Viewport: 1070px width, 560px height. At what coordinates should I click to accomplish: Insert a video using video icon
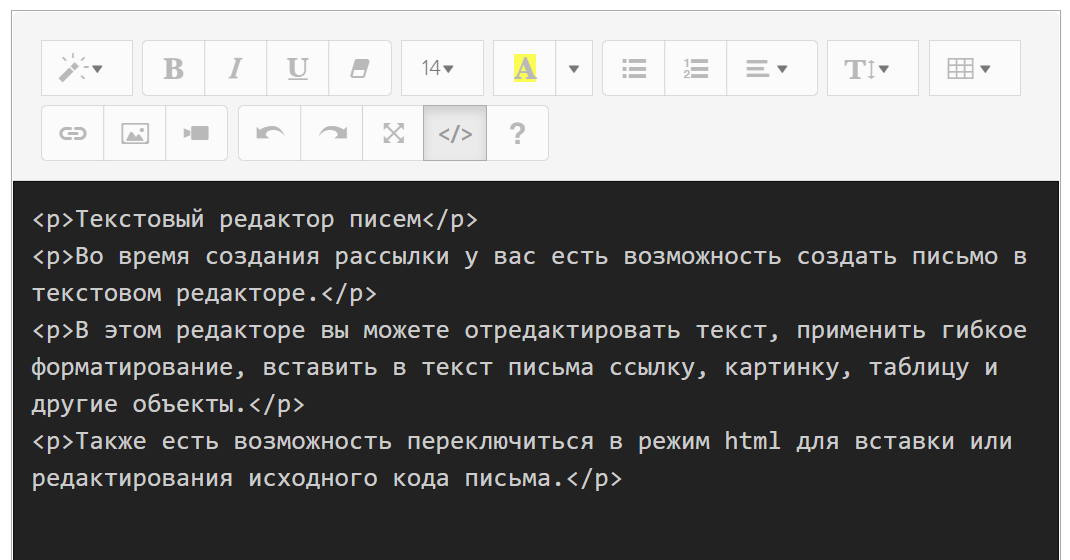click(196, 133)
